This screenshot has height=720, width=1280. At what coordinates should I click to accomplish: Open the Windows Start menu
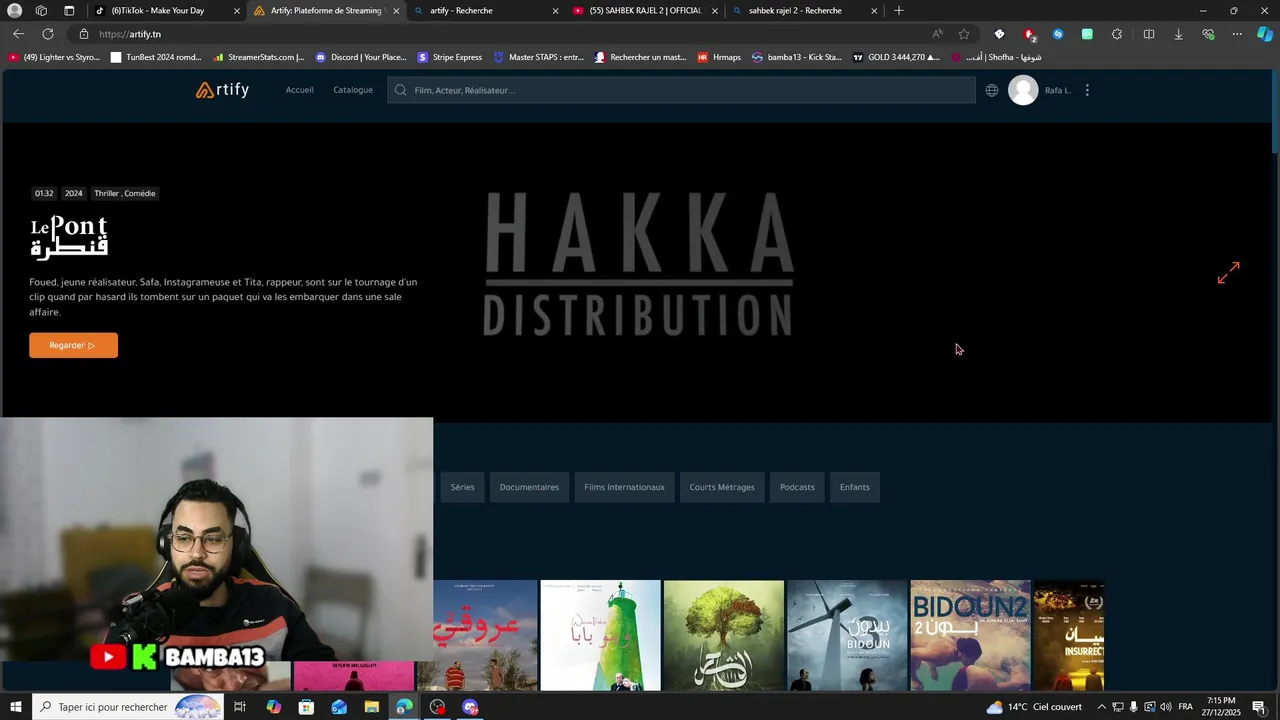[15, 707]
